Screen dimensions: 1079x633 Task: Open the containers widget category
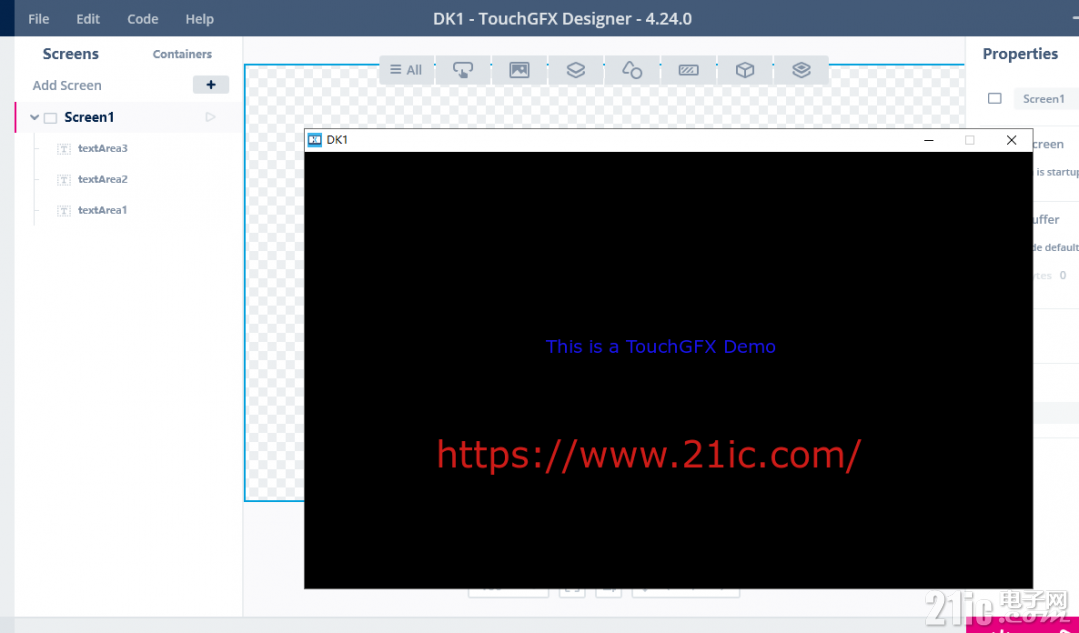pyautogui.click(x=575, y=69)
